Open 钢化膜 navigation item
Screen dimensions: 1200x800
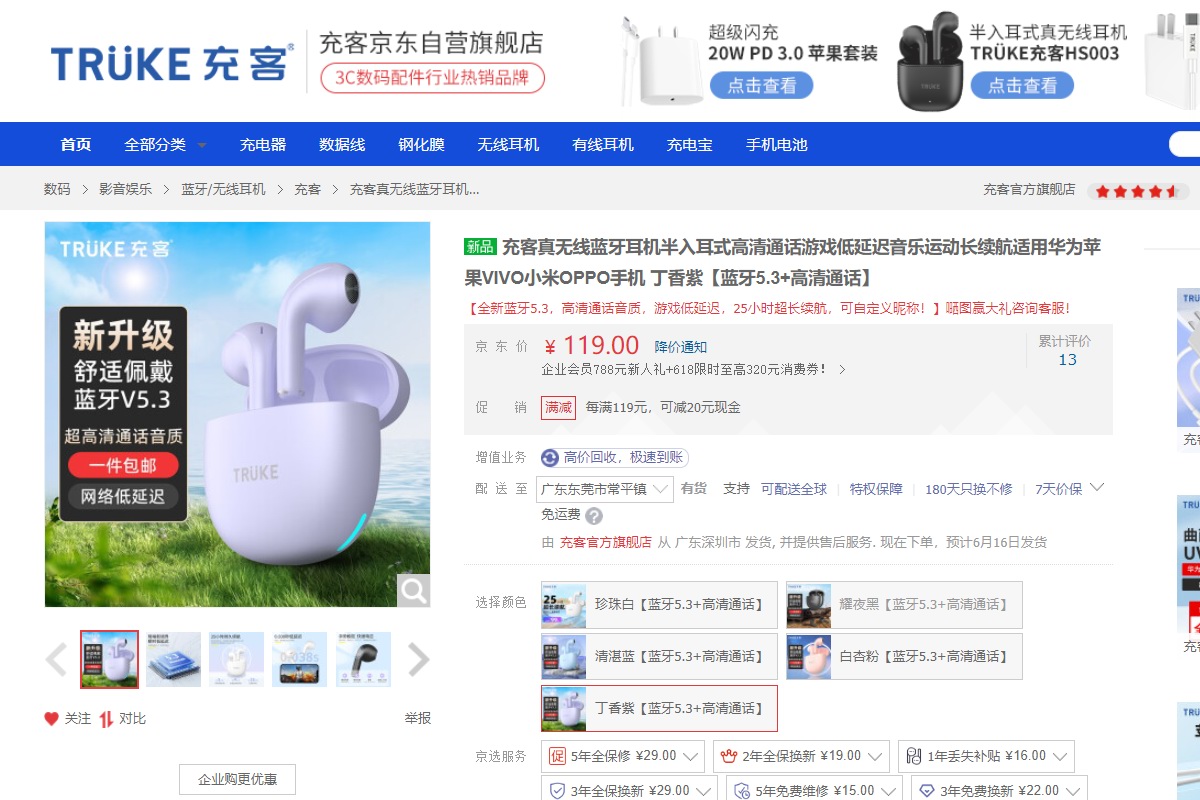421,144
